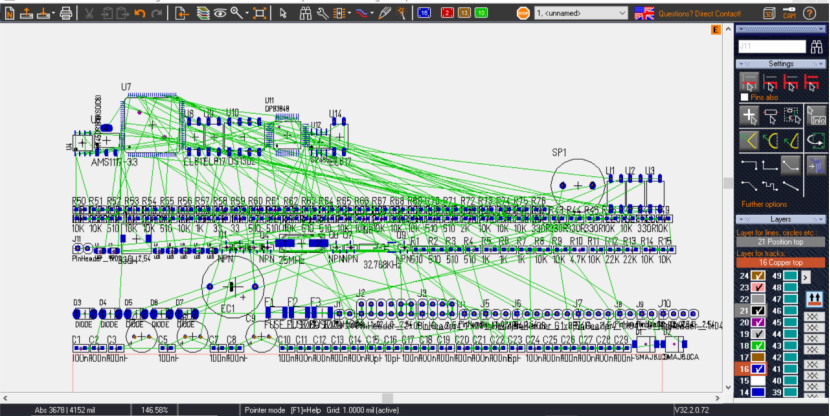
Task: Toggle visibility of layer 24
Action: pyautogui.click(x=759, y=276)
